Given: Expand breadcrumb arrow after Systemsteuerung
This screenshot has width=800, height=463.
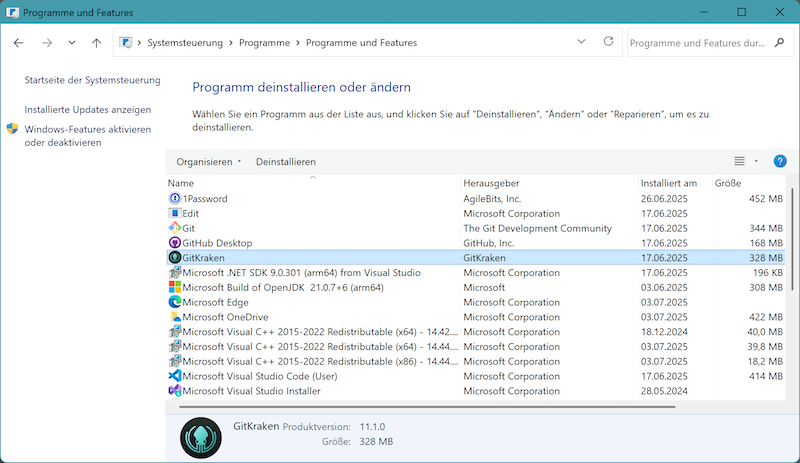Looking at the screenshot, I should pyautogui.click(x=231, y=43).
